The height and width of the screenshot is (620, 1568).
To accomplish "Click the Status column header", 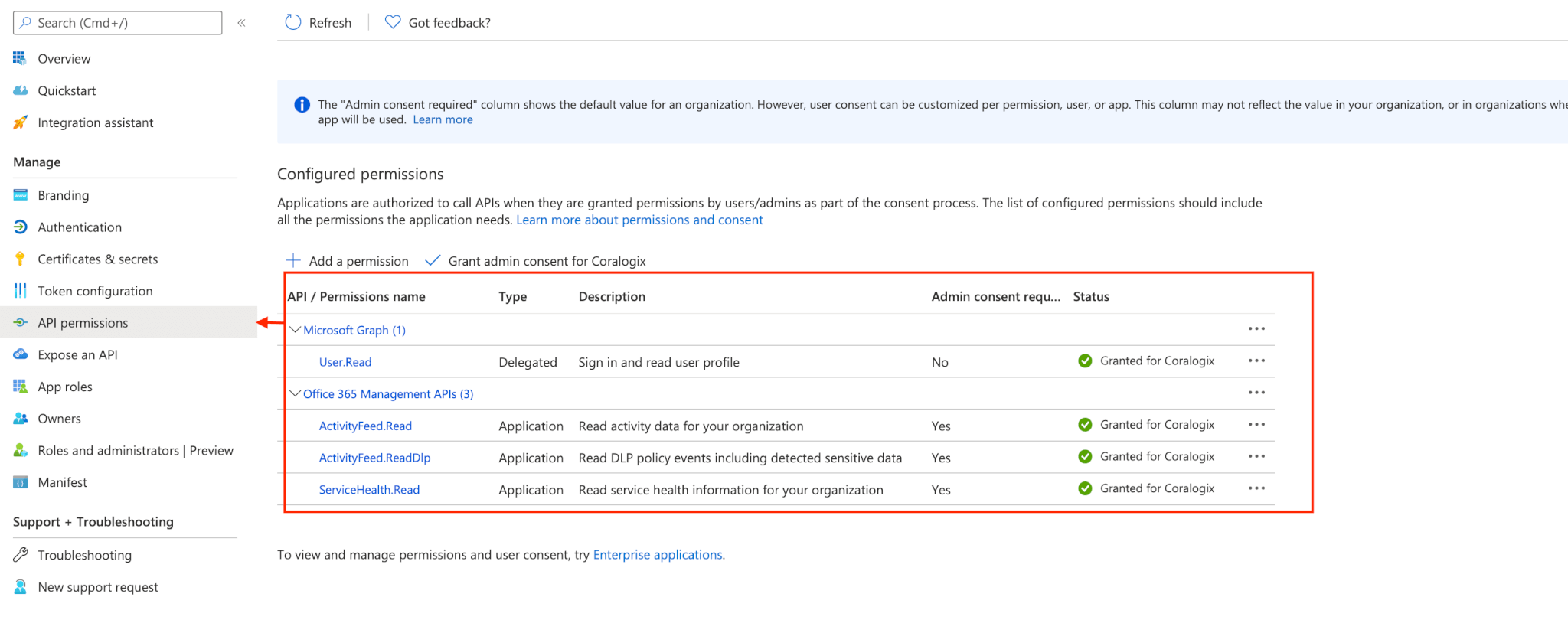I will tap(1091, 297).
